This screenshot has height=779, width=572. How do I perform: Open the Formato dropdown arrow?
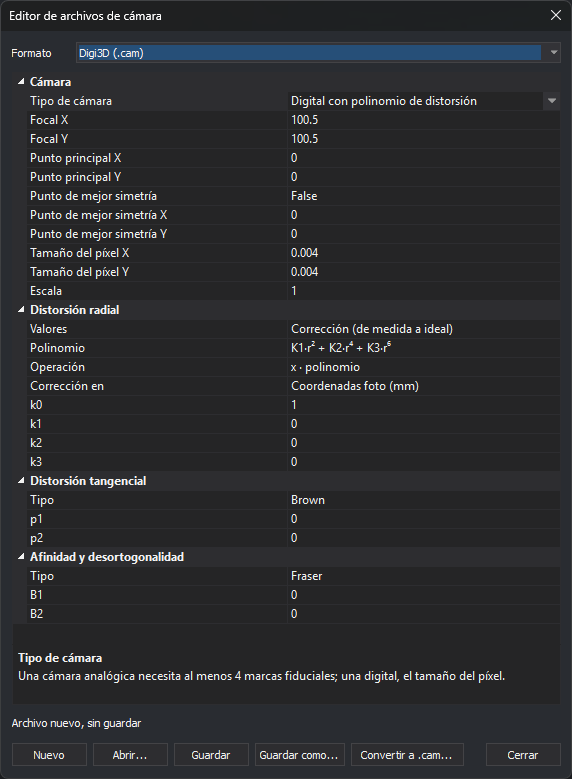click(x=553, y=53)
